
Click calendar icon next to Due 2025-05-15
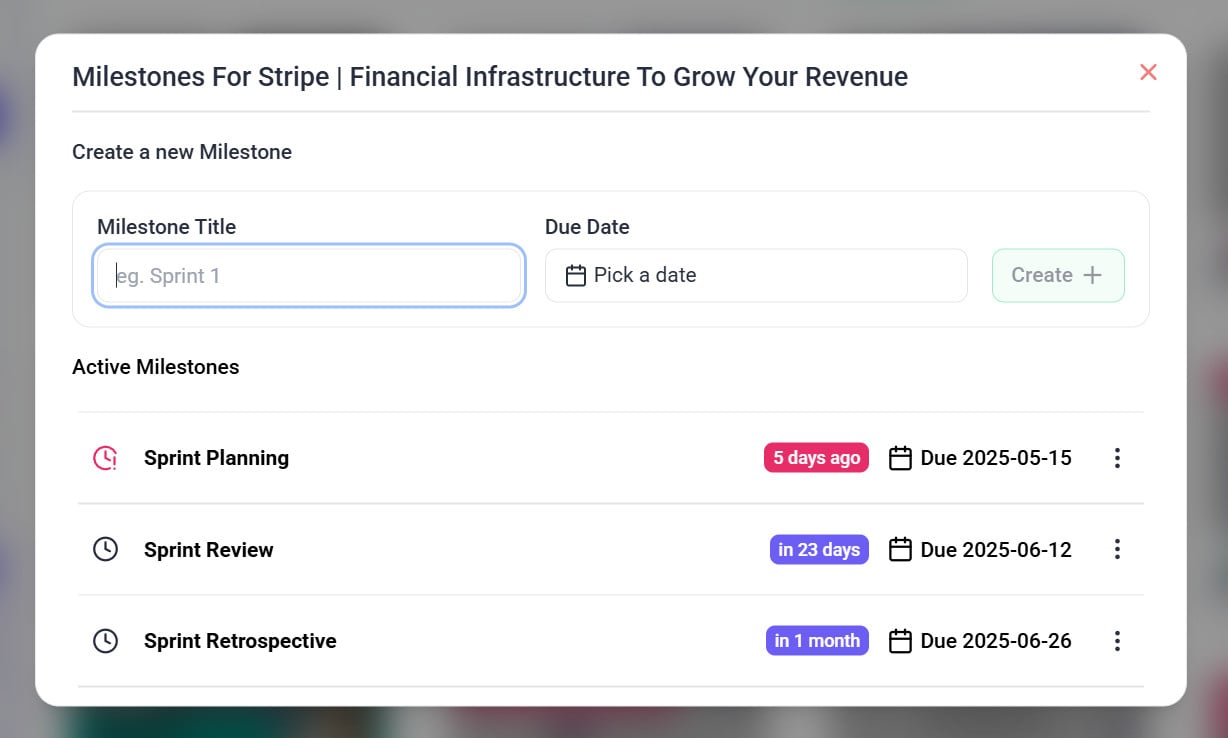pyautogui.click(x=900, y=458)
